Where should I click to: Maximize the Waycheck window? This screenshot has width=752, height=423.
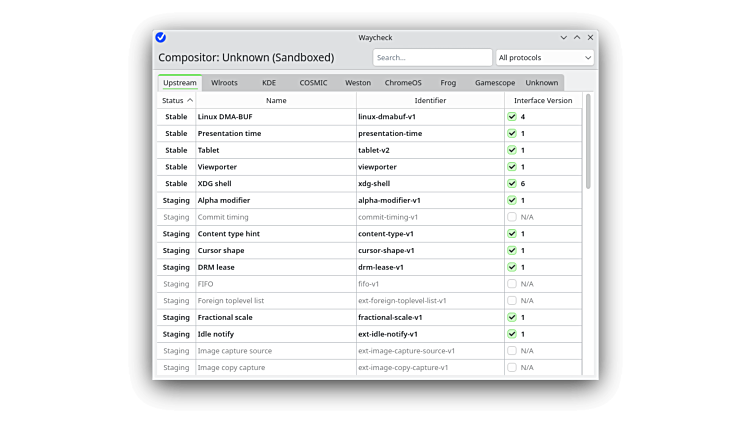577,37
